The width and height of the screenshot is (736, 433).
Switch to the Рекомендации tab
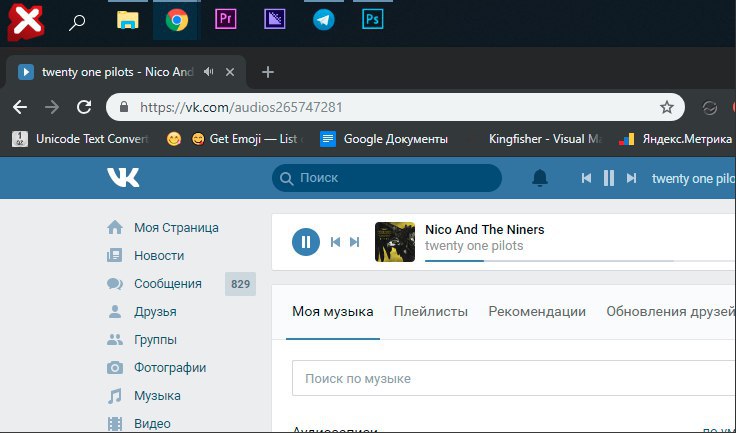click(x=537, y=311)
